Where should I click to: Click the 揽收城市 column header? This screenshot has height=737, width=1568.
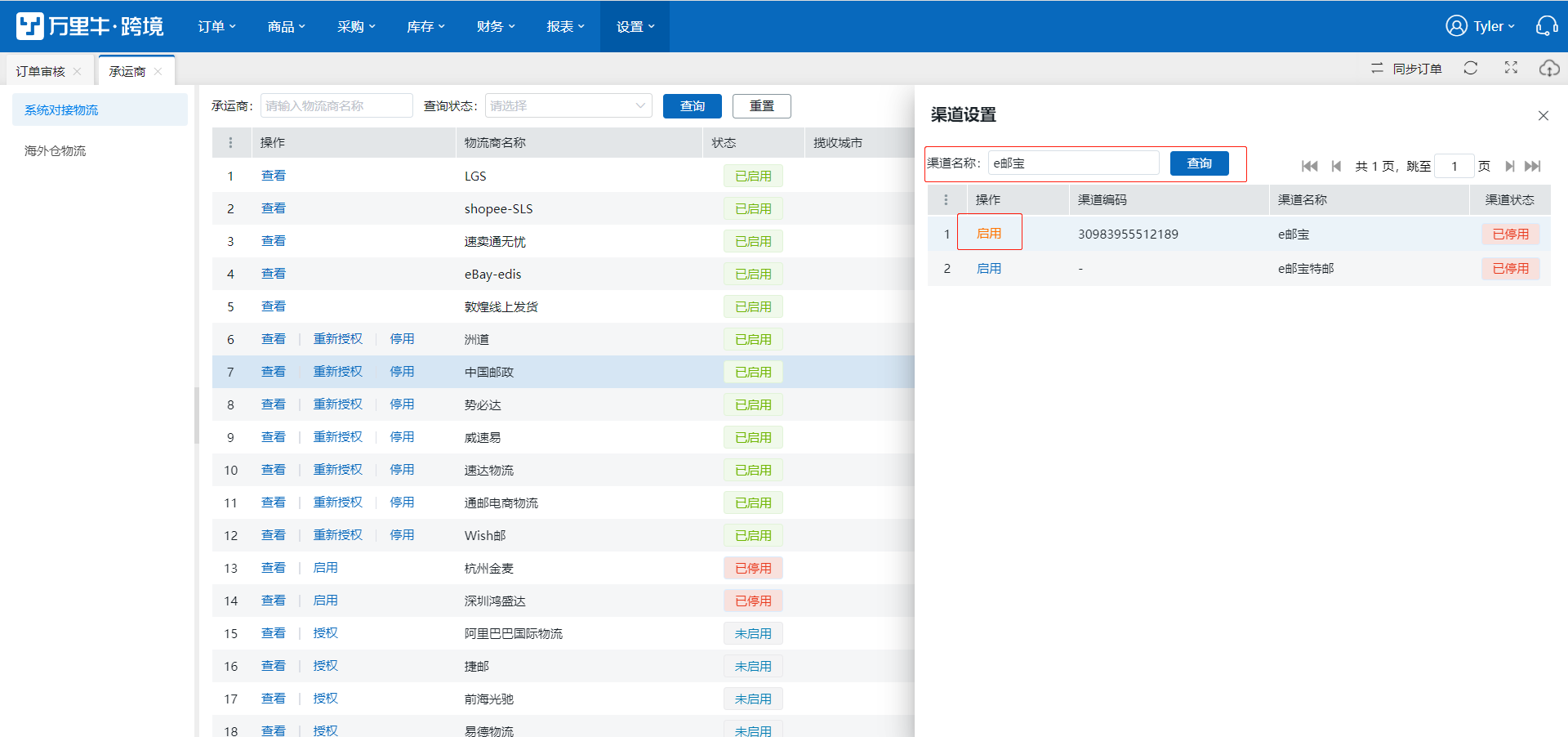pyautogui.click(x=838, y=143)
